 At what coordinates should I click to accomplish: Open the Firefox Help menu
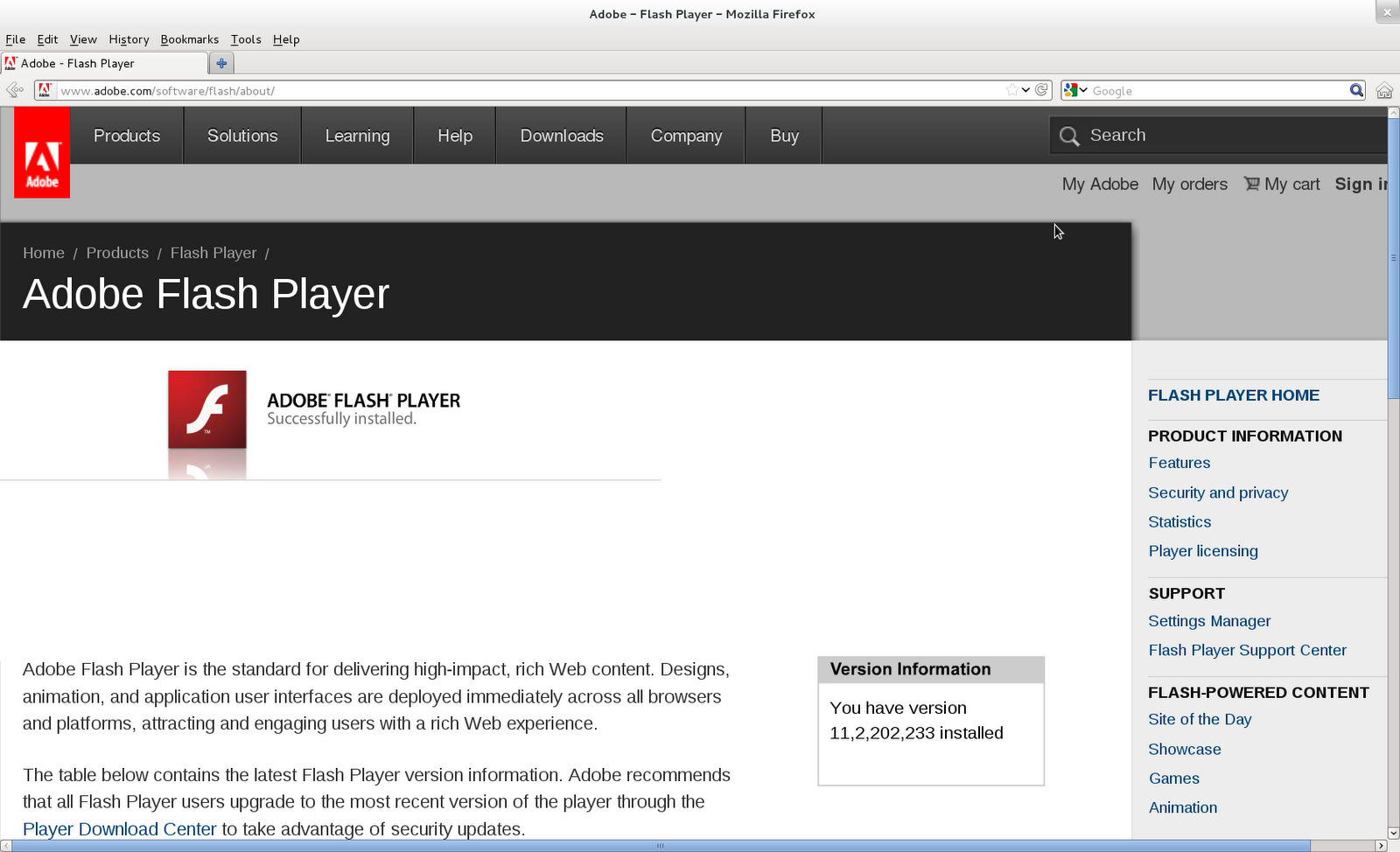[286, 39]
